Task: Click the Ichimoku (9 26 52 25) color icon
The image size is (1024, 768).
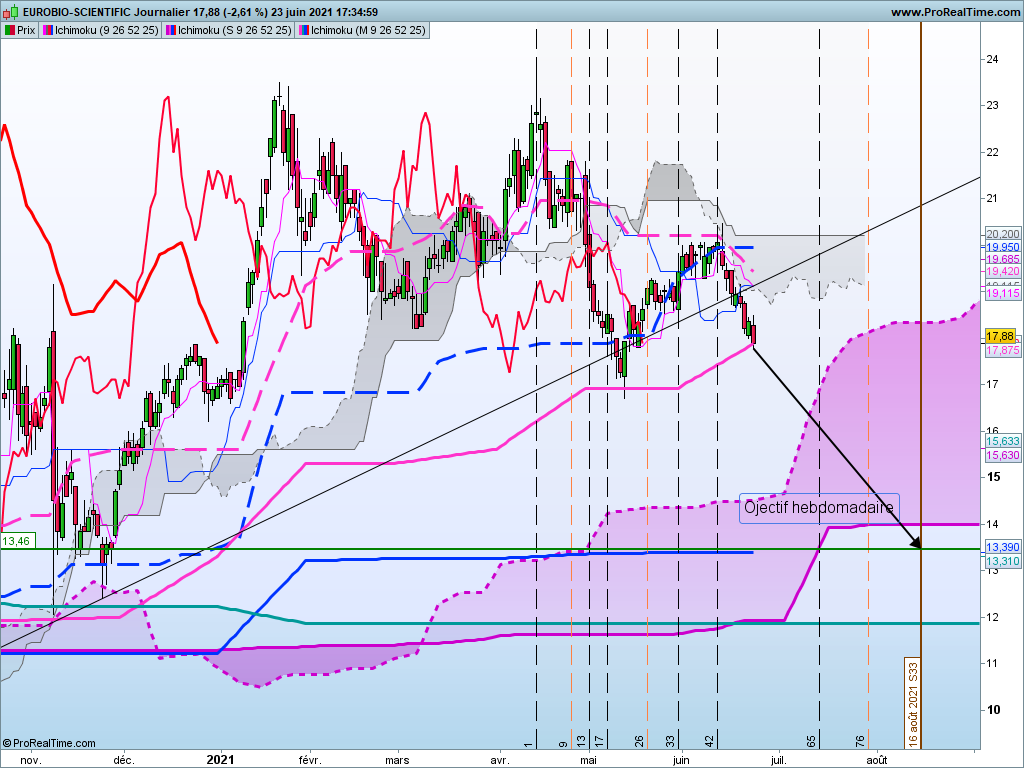Action: (x=48, y=30)
